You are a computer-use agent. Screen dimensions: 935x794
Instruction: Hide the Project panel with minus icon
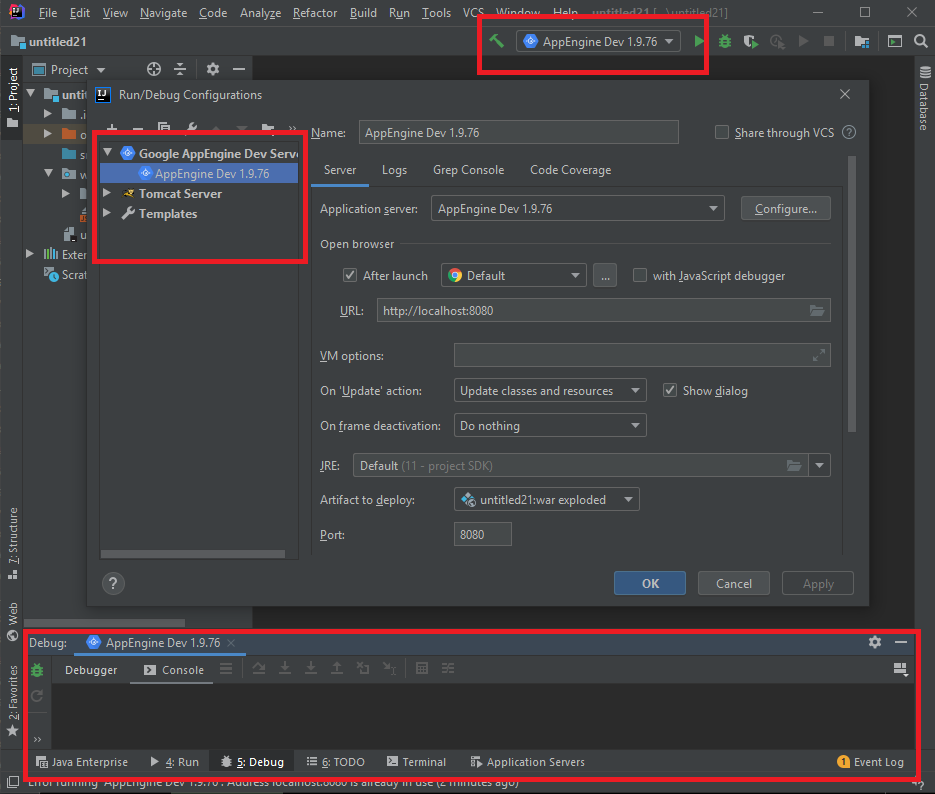click(x=239, y=69)
